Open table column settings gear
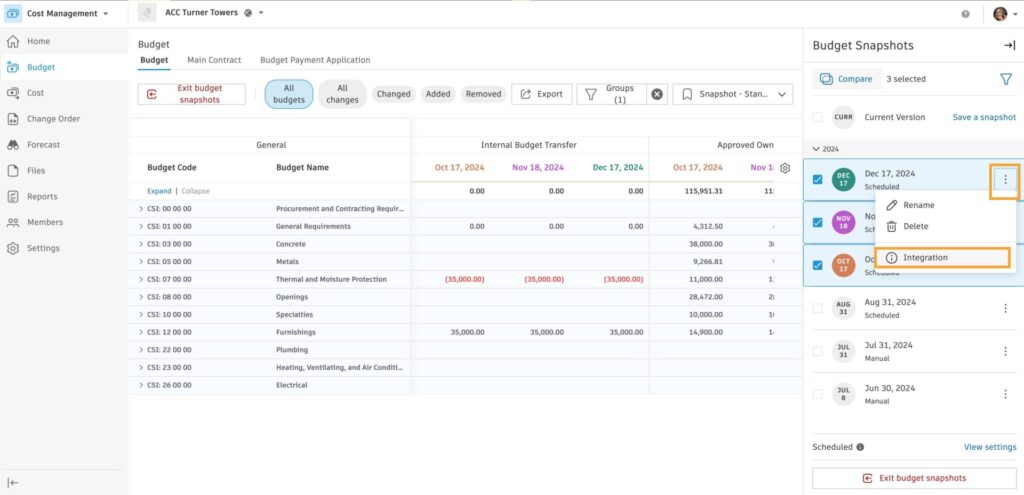 785,168
